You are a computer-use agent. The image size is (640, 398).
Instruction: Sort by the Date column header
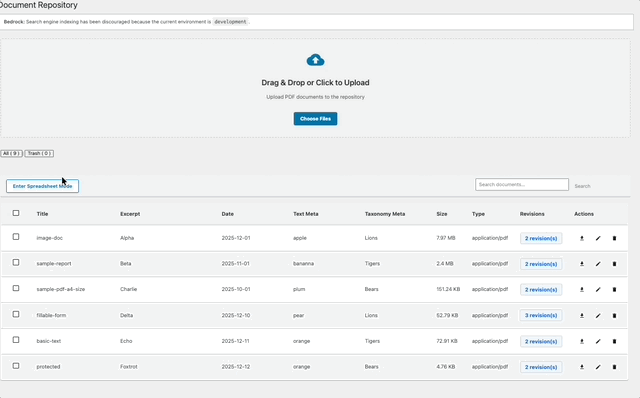click(228, 214)
